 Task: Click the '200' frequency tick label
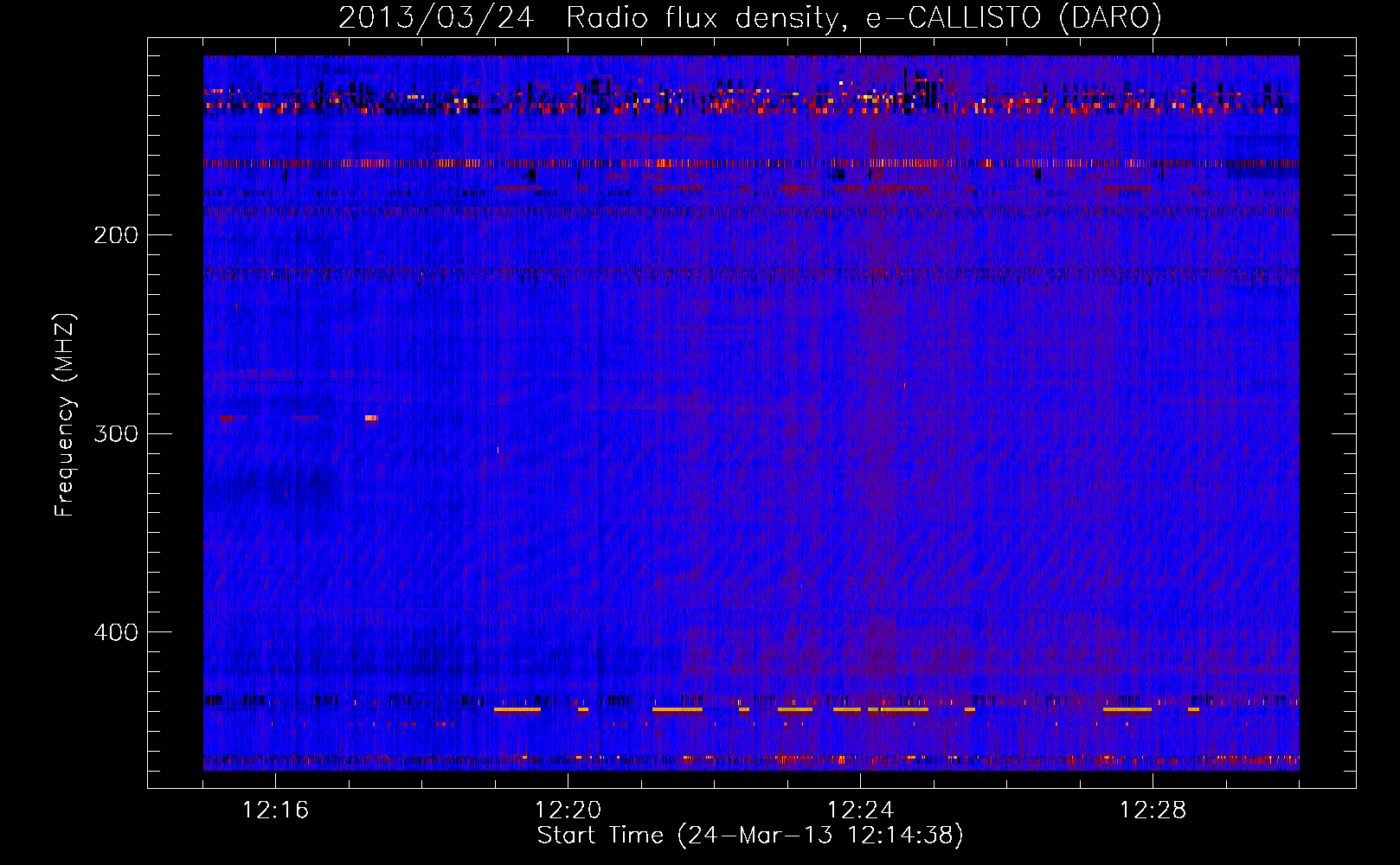pyautogui.click(x=116, y=235)
